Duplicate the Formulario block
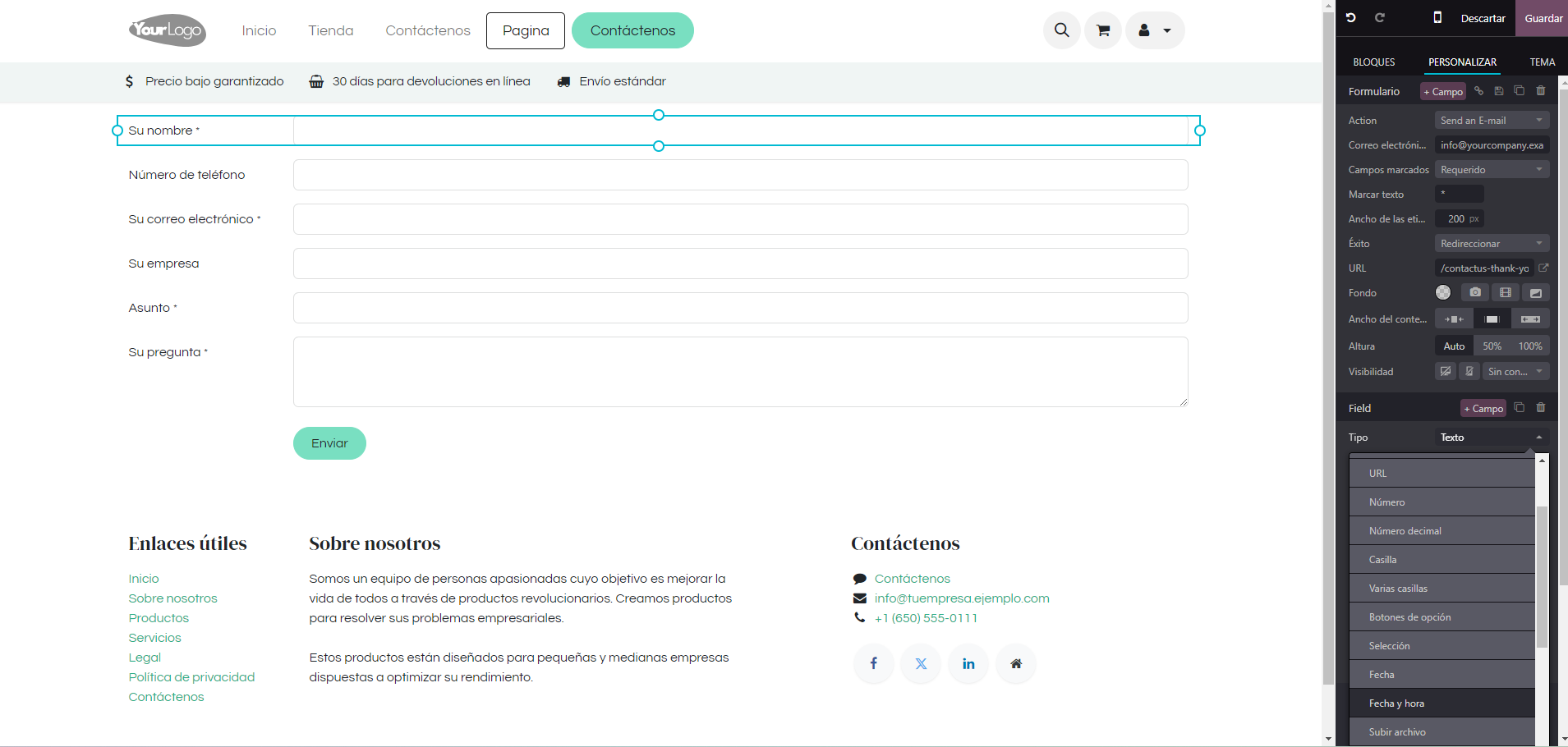This screenshot has width=1568, height=747. coord(1519,91)
